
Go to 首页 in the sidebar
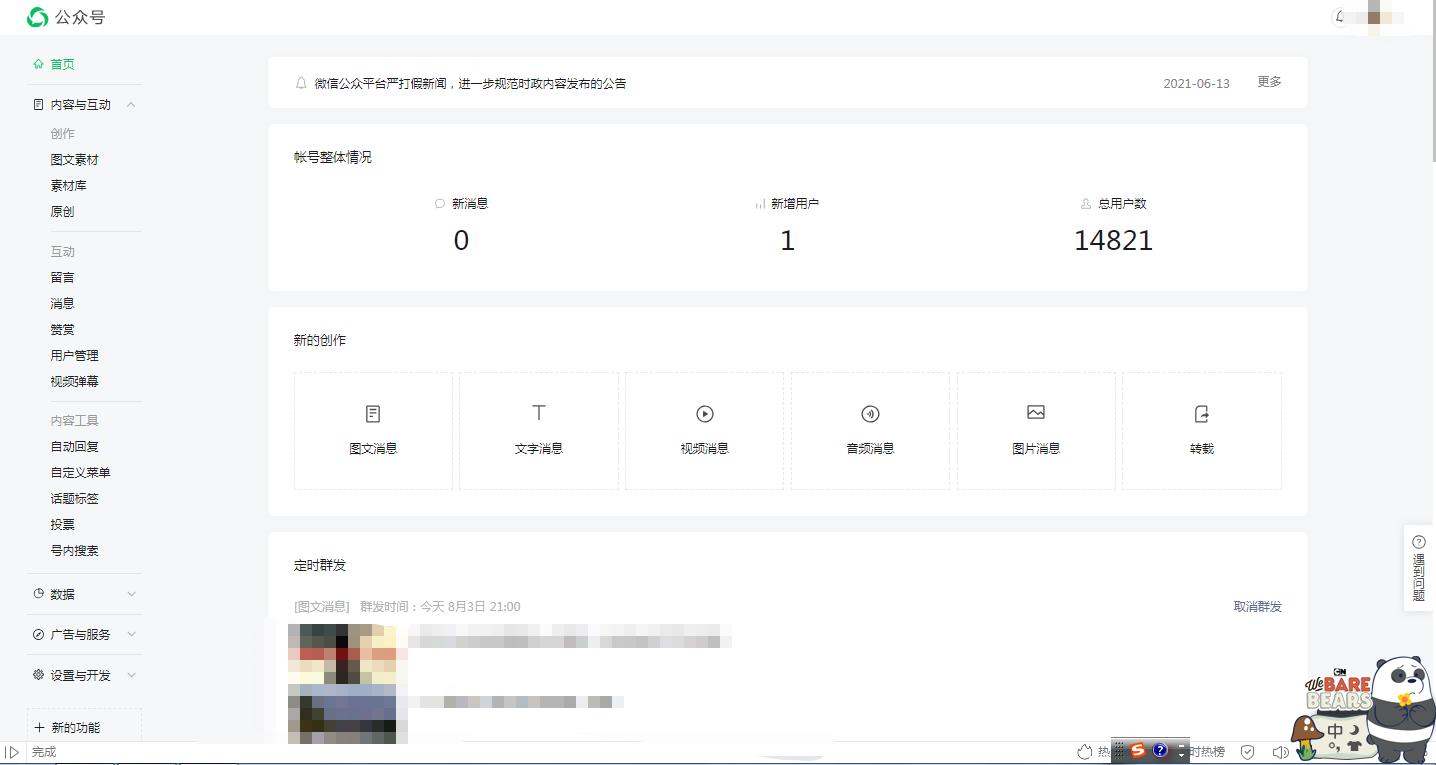(x=62, y=64)
